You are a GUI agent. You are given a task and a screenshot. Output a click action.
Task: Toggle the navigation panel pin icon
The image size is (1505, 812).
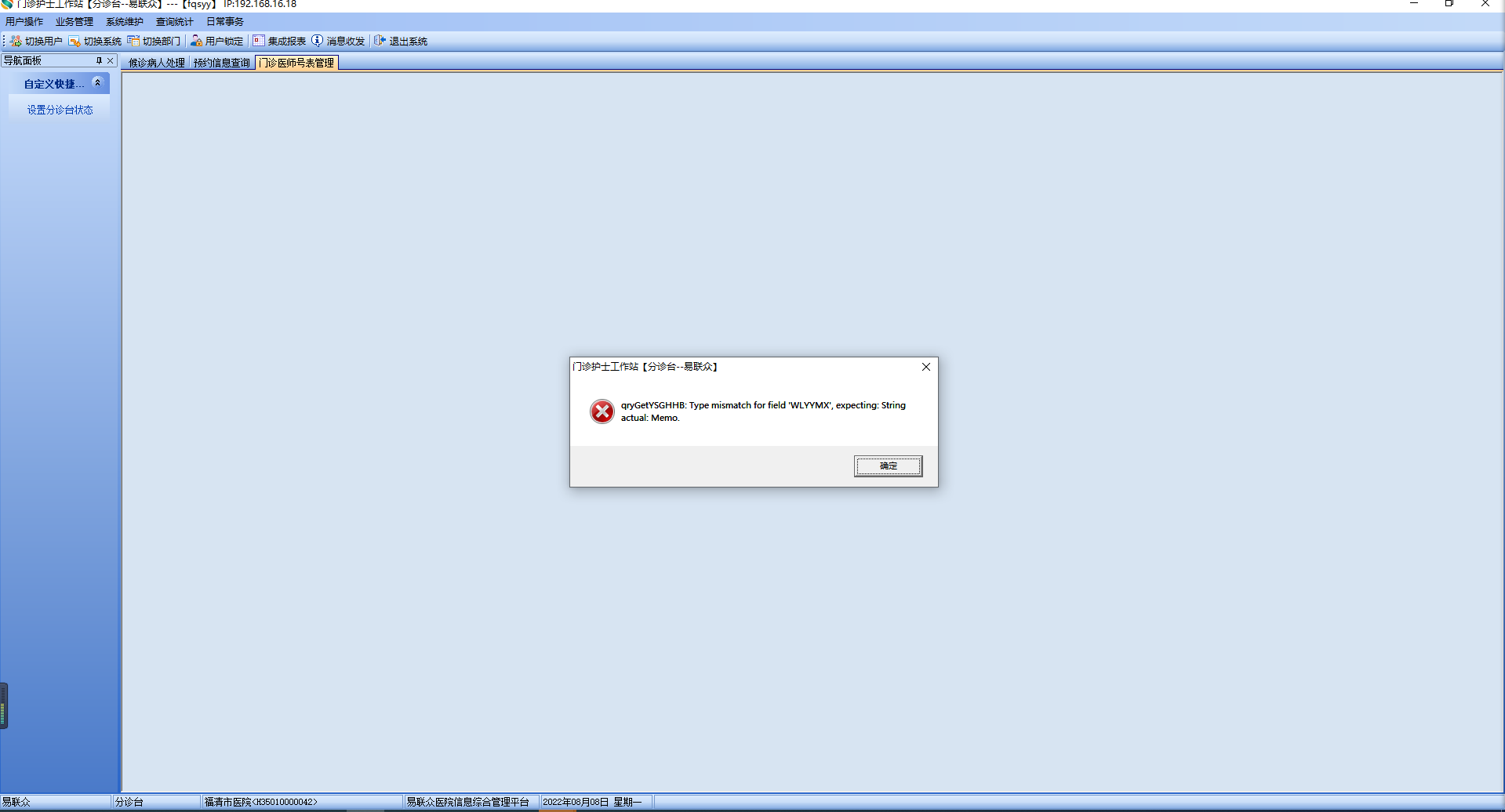99,60
